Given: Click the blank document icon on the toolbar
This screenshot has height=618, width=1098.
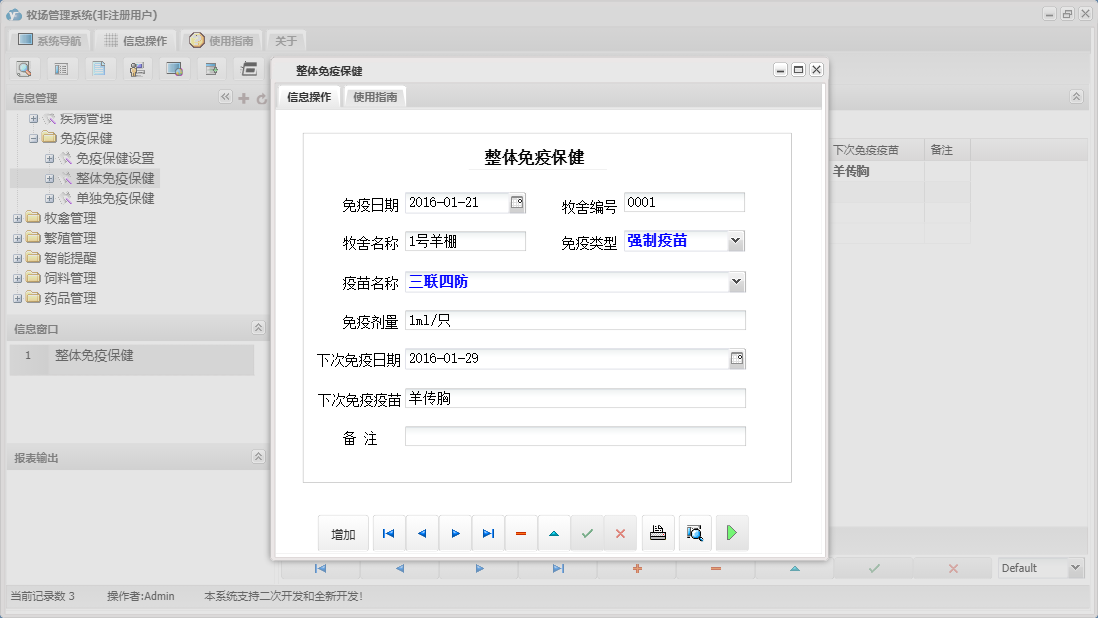Looking at the screenshot, I should (97, 68).
